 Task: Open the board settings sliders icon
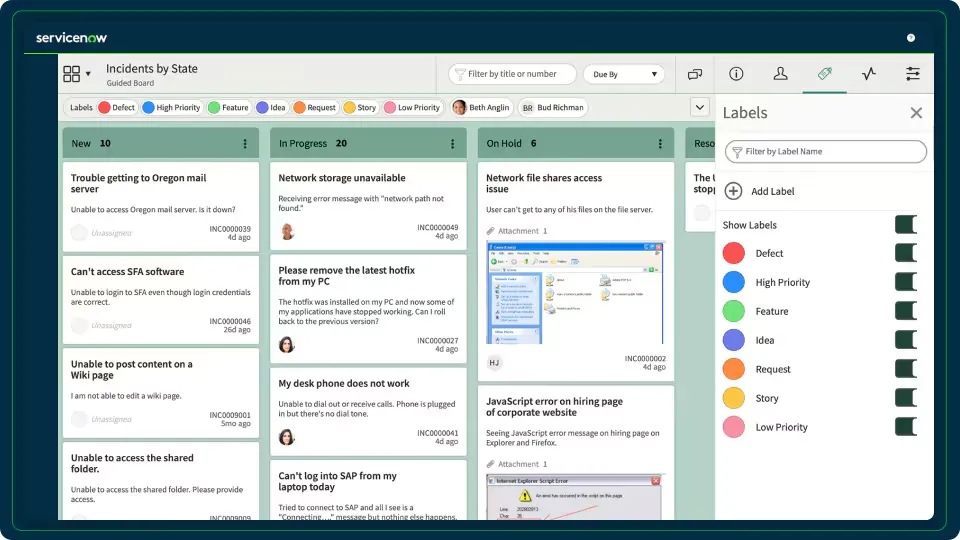(x=912, y=74)
